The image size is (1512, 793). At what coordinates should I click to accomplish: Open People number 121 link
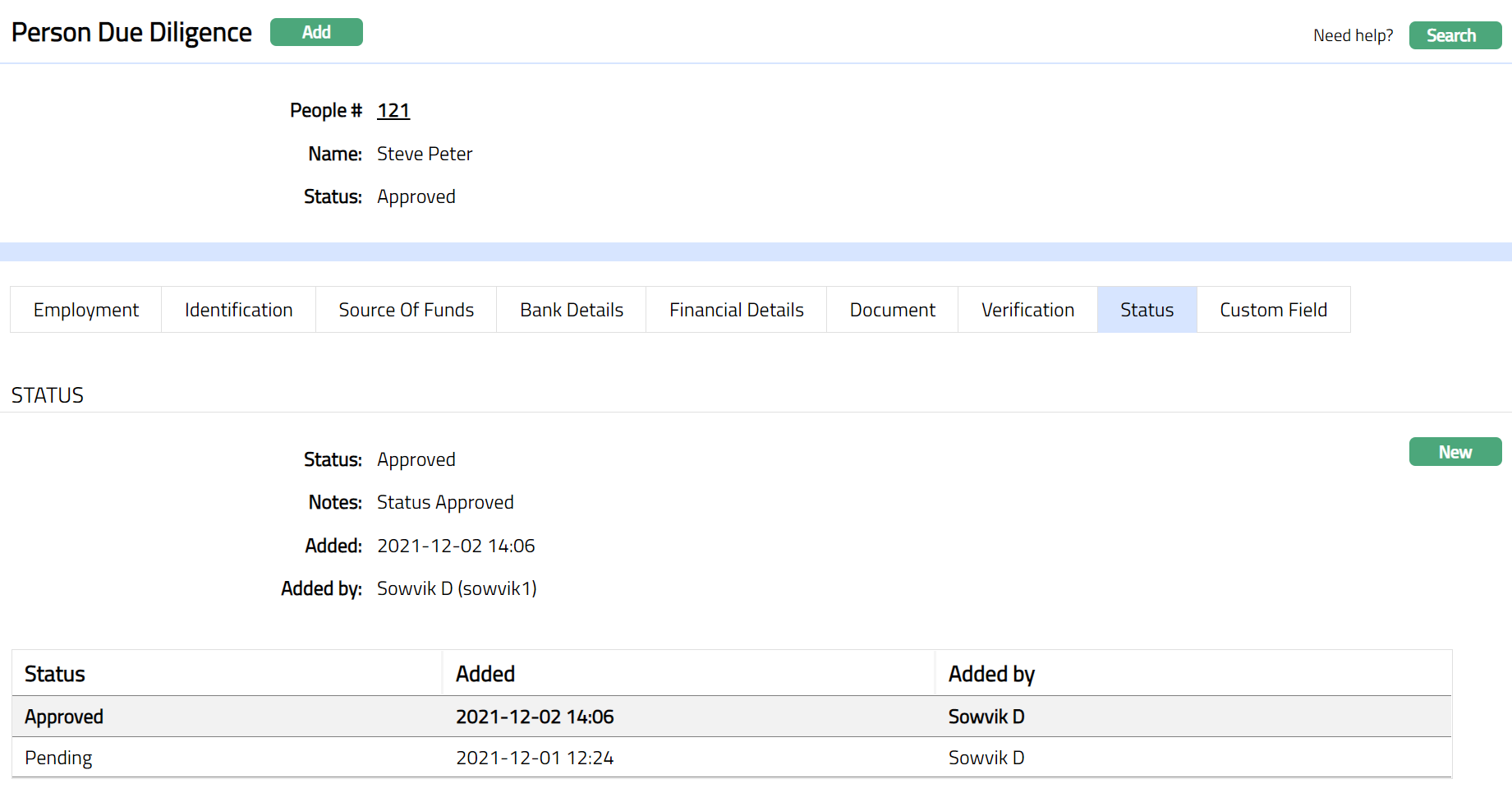coord(393,110)
